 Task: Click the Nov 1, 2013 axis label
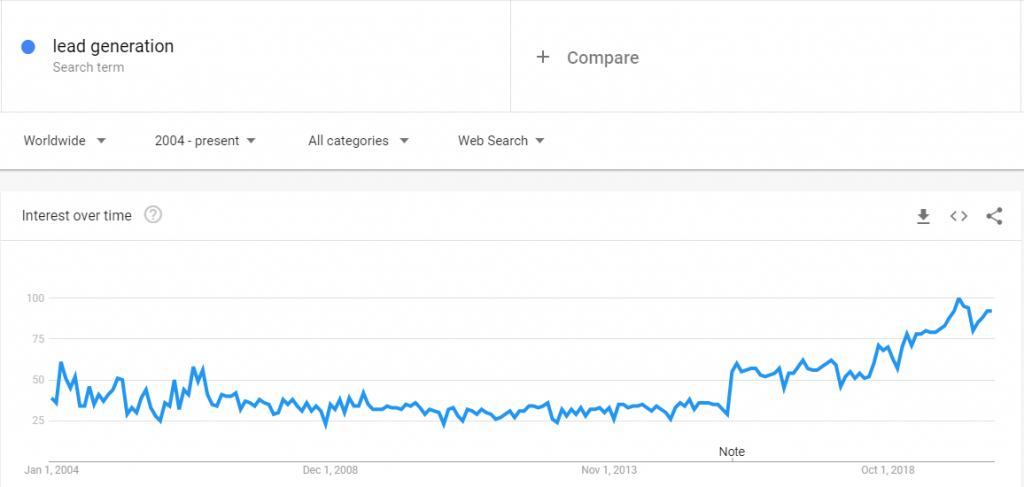click(609, 470)
